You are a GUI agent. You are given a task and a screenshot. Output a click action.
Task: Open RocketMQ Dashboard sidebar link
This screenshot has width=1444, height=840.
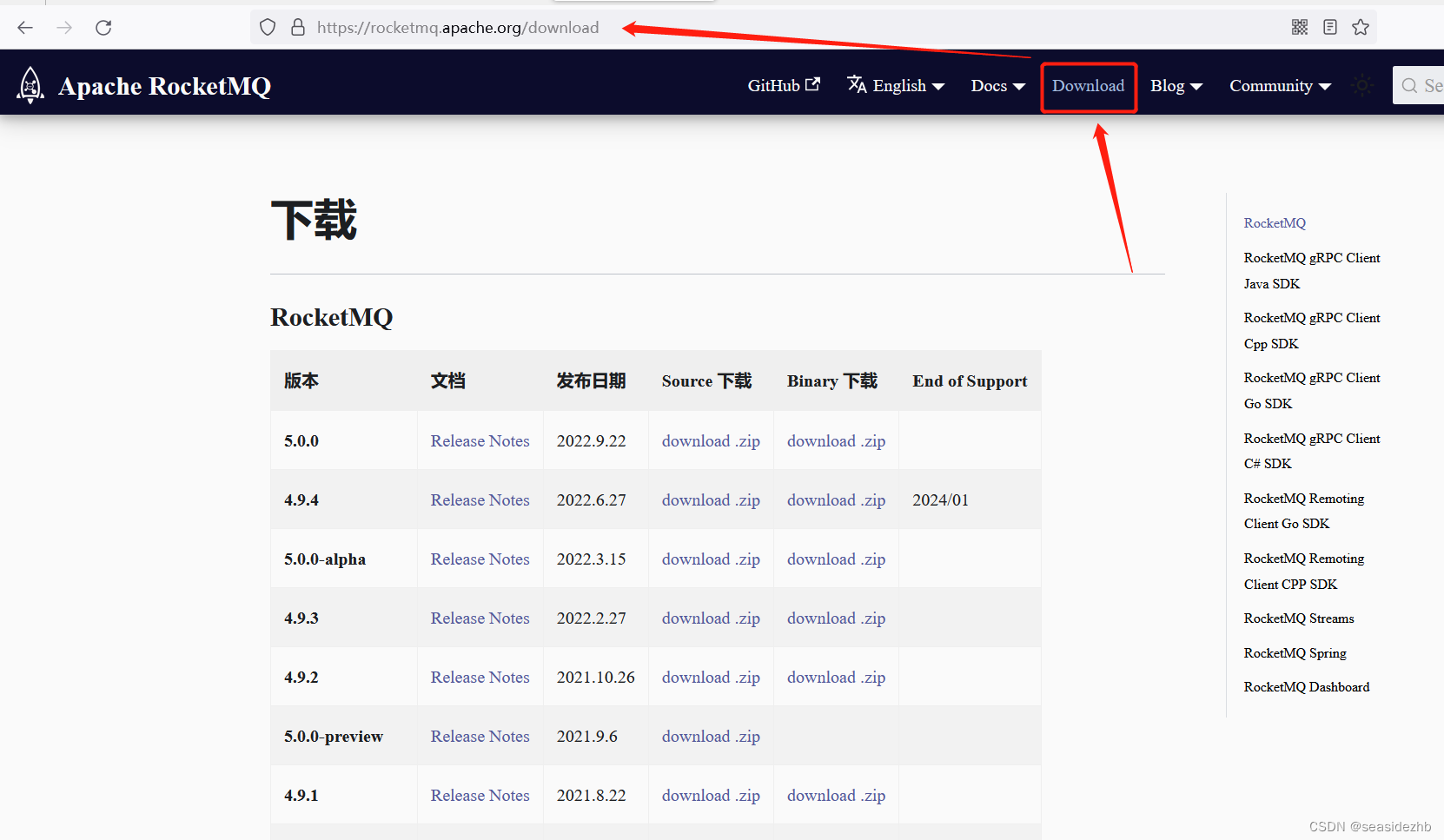pos(1307,687)
